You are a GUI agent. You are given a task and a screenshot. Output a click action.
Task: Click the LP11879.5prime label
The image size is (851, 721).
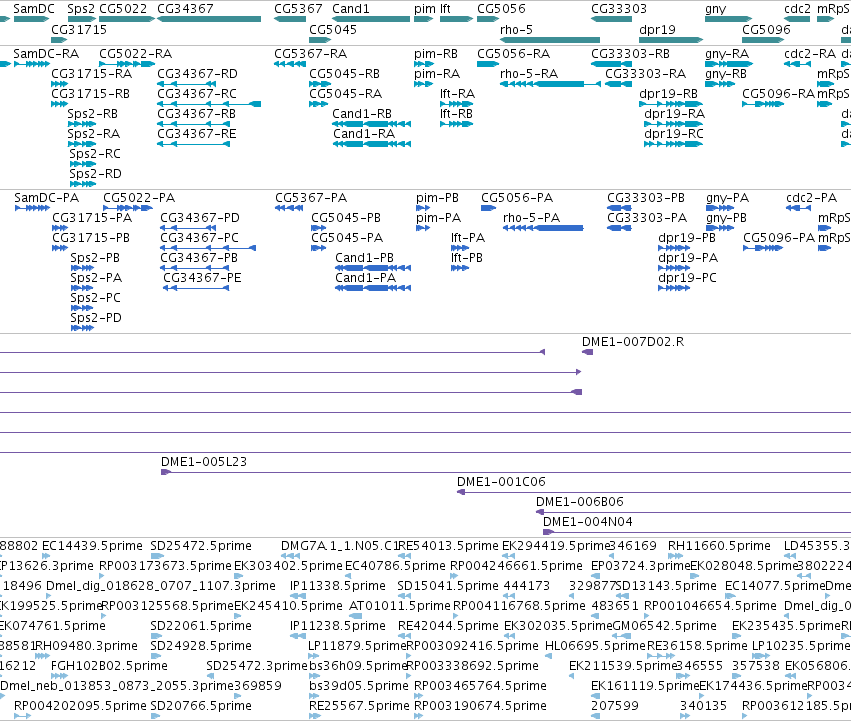pyautogui.click(x=357, y=646)
